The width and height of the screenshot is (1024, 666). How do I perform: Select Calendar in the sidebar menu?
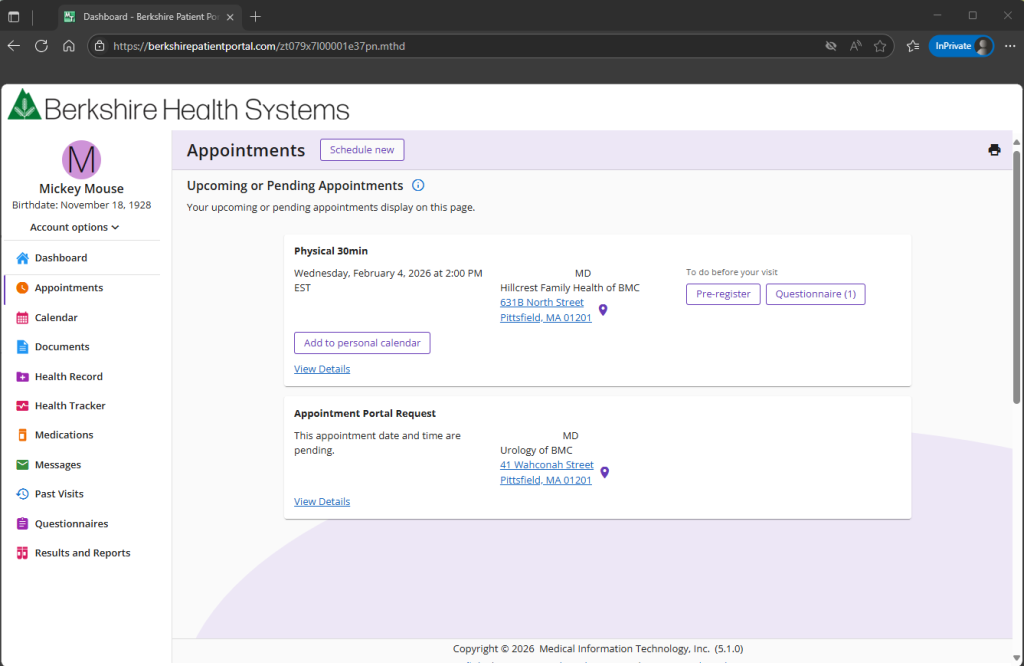[55, 318]
